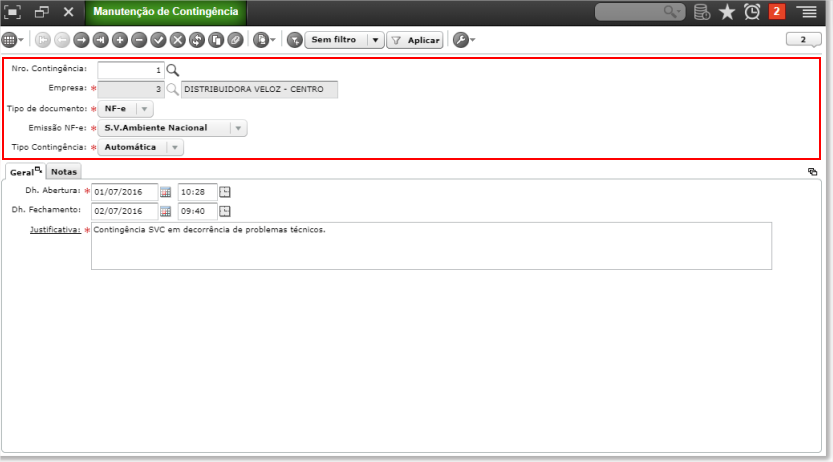Viewport: 833px width, 462px height.
Task: Open the grid view mode icon
Action: 9,40
